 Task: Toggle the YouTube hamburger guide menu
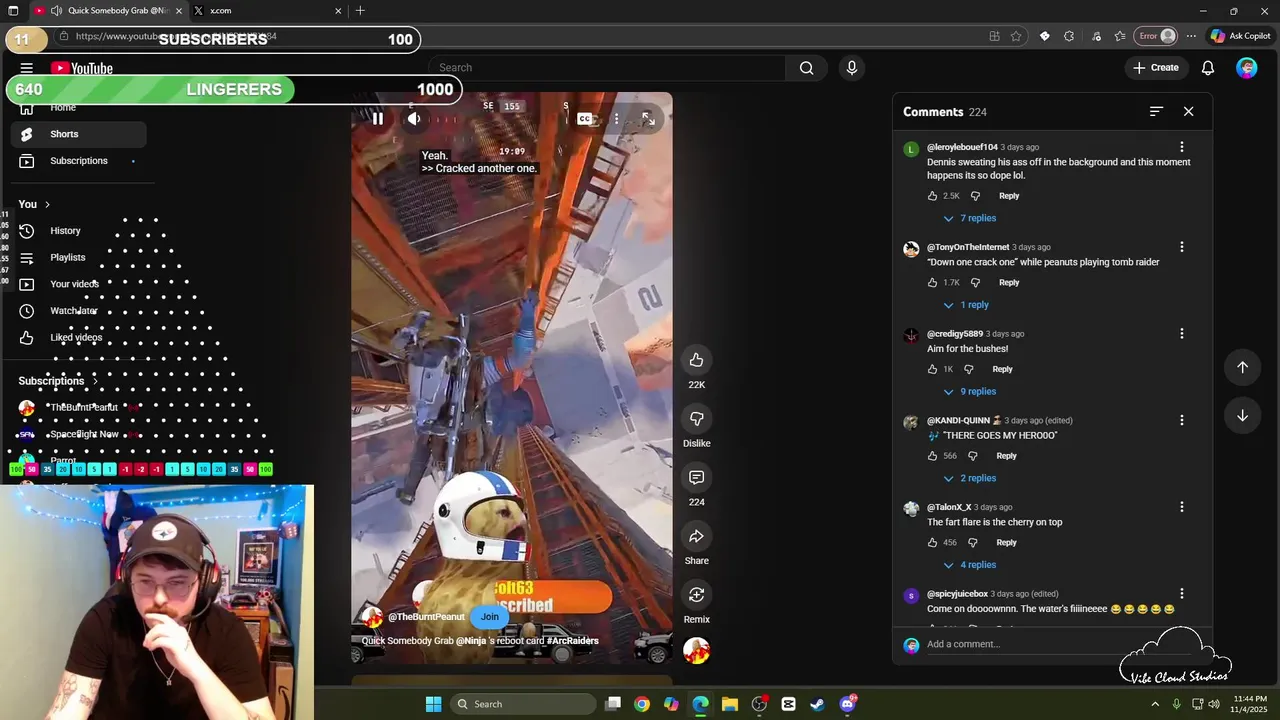pos(27,68)
